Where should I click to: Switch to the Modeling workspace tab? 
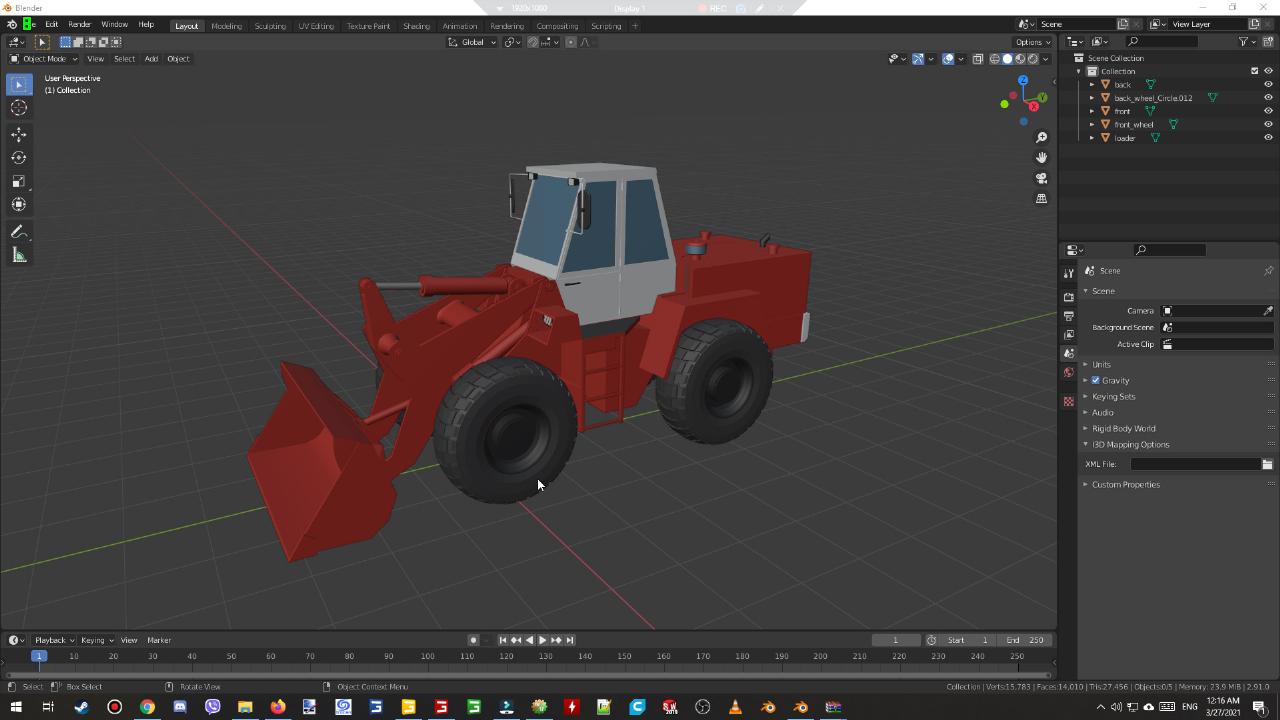226,26
